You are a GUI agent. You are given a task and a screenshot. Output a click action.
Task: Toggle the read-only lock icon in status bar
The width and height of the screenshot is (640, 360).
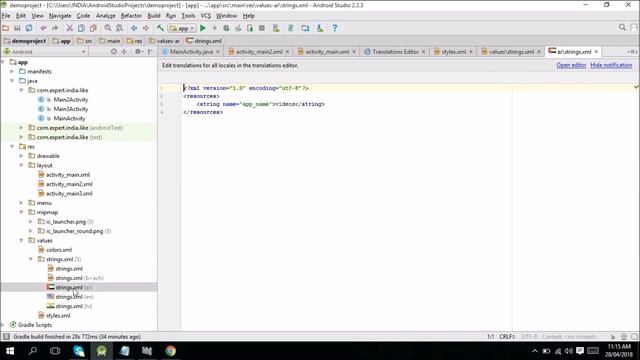[613, 337]
